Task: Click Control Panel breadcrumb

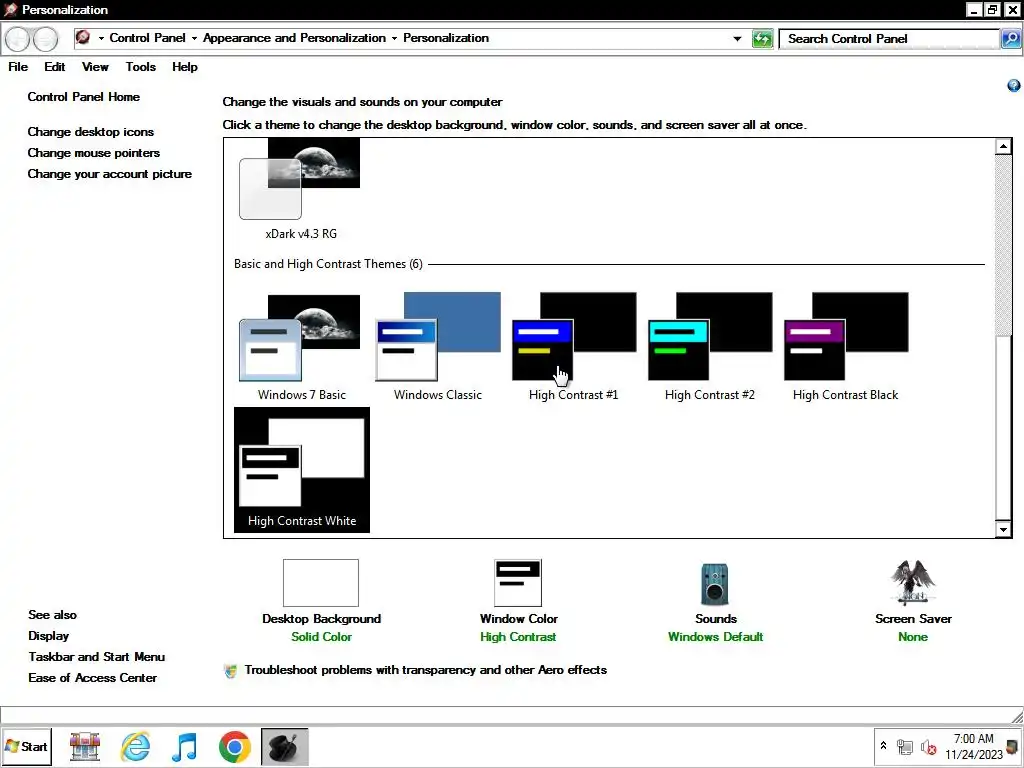Action: [148, 38]
